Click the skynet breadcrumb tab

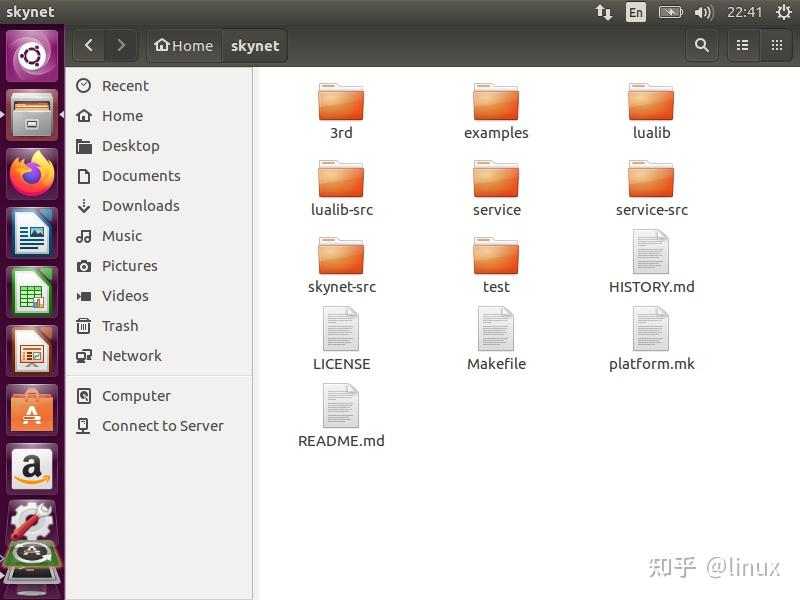point(255,45)
